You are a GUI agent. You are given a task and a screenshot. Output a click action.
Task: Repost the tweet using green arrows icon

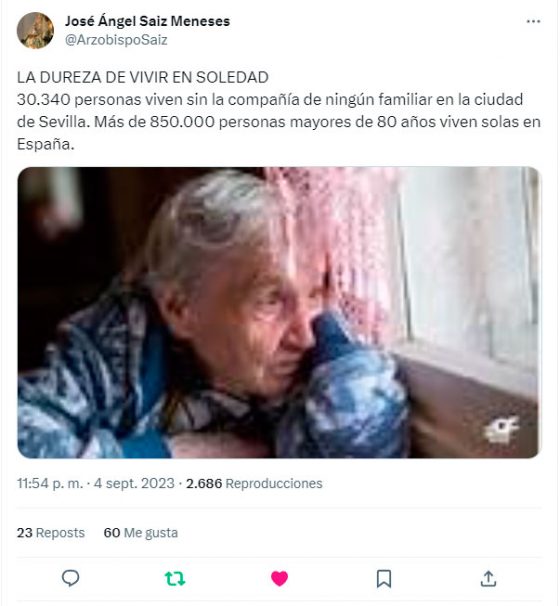click(x=175, y=579)
